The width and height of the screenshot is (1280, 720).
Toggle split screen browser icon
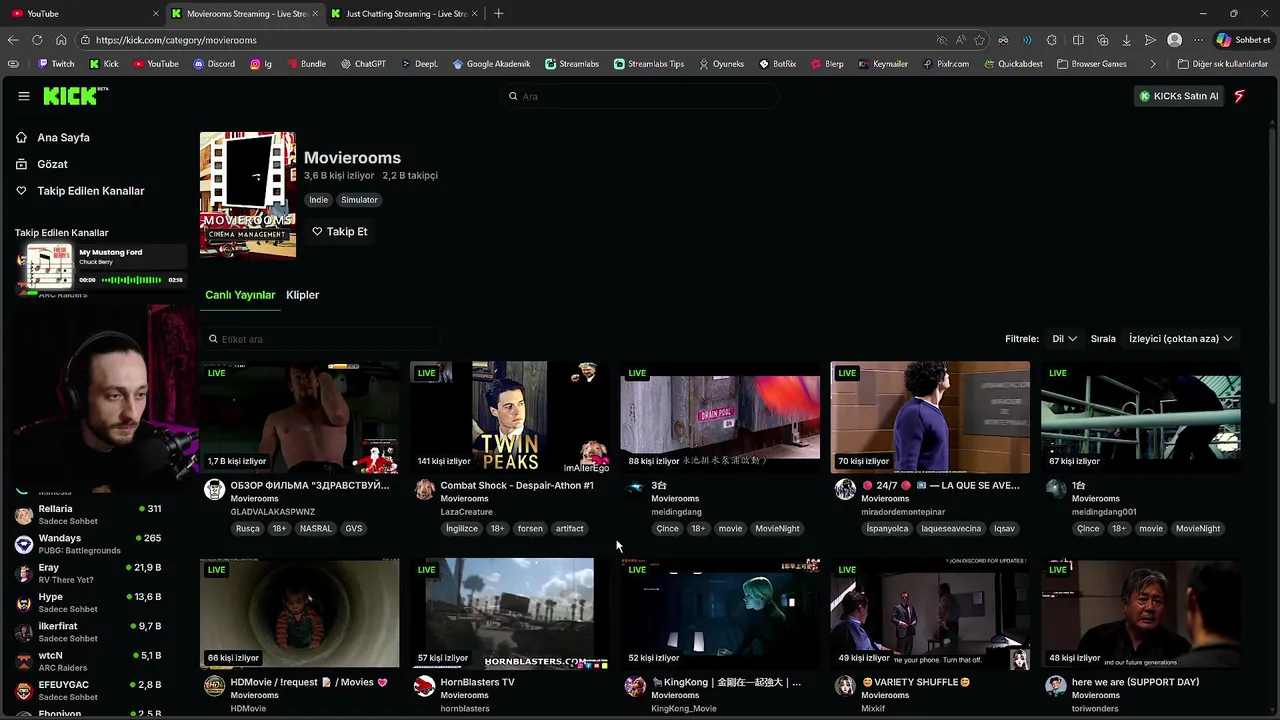(x=1078, y=40)
